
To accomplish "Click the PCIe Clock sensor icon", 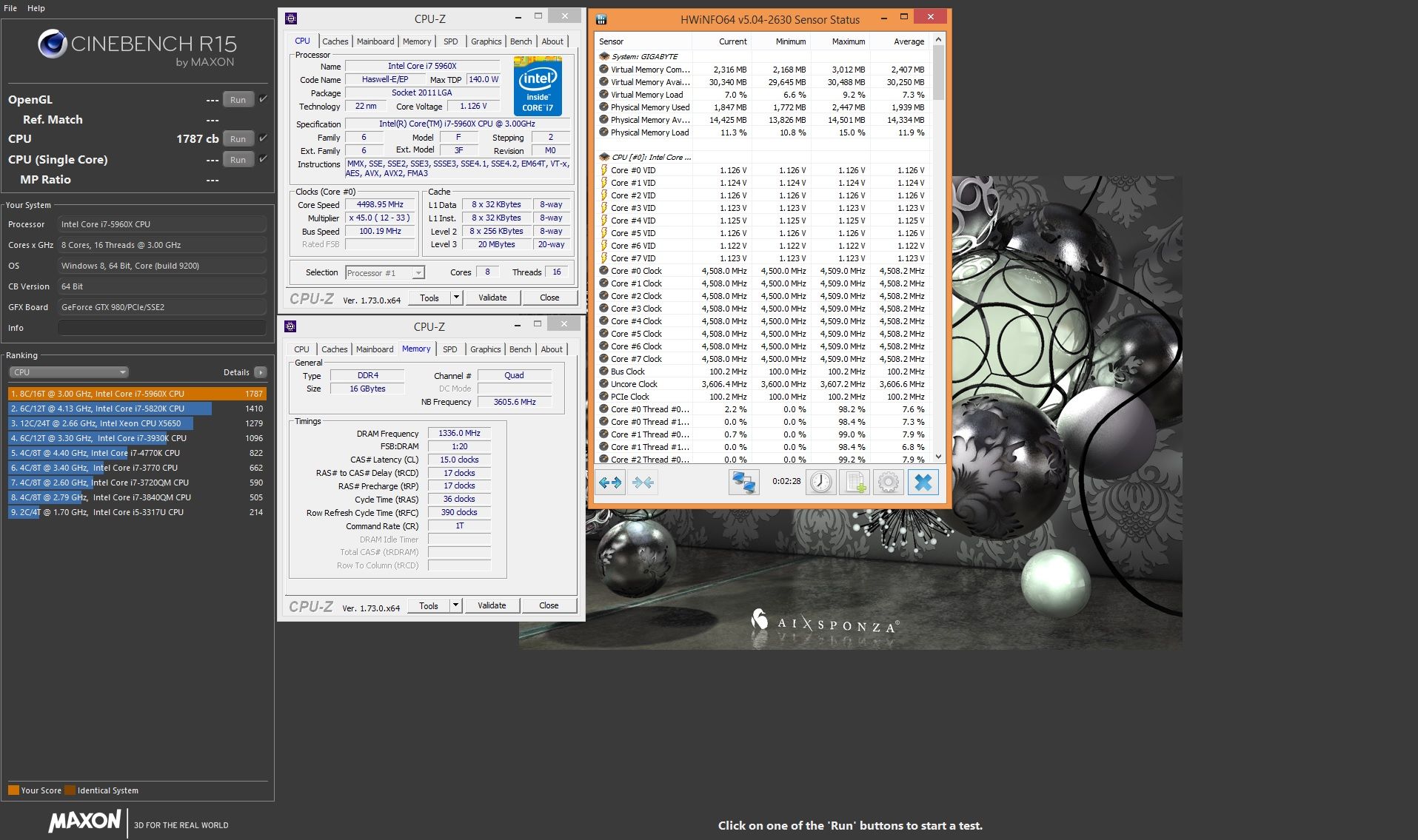I will tap(603, 397).
